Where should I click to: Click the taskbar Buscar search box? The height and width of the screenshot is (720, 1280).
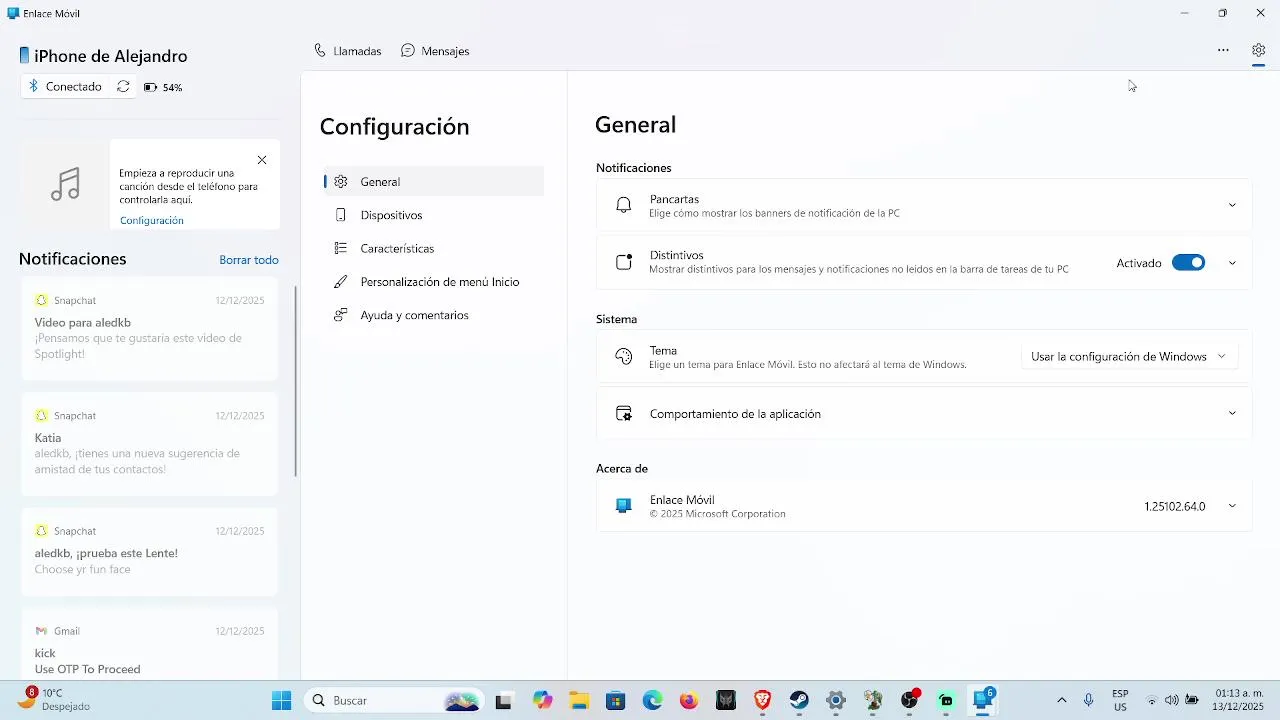pos(394,701)
